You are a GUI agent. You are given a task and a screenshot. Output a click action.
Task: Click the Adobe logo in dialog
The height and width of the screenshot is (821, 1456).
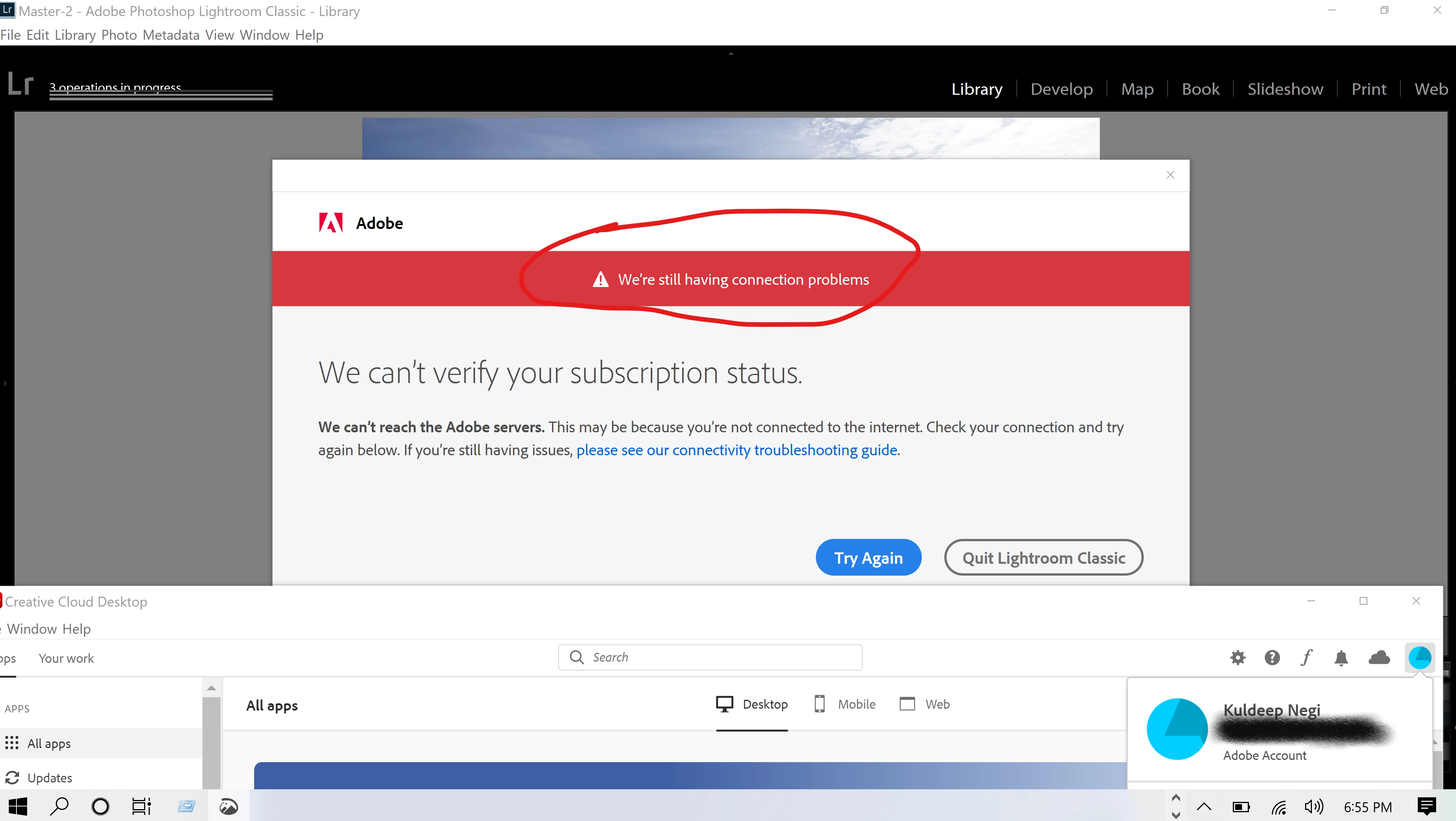pyautogui.click(x=331, y=223)
